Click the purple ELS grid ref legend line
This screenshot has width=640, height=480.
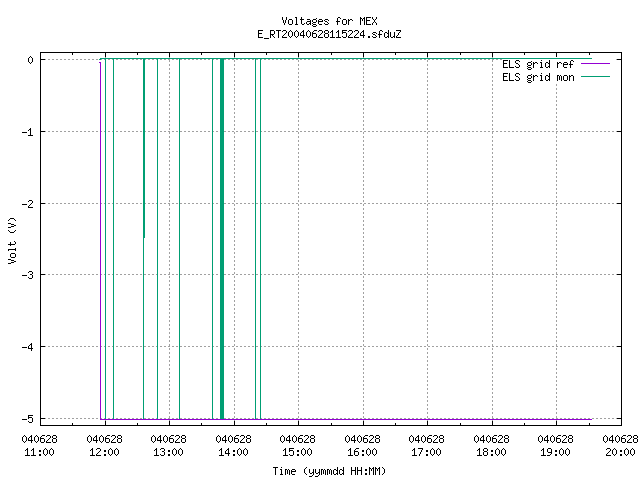pos(595,64)
